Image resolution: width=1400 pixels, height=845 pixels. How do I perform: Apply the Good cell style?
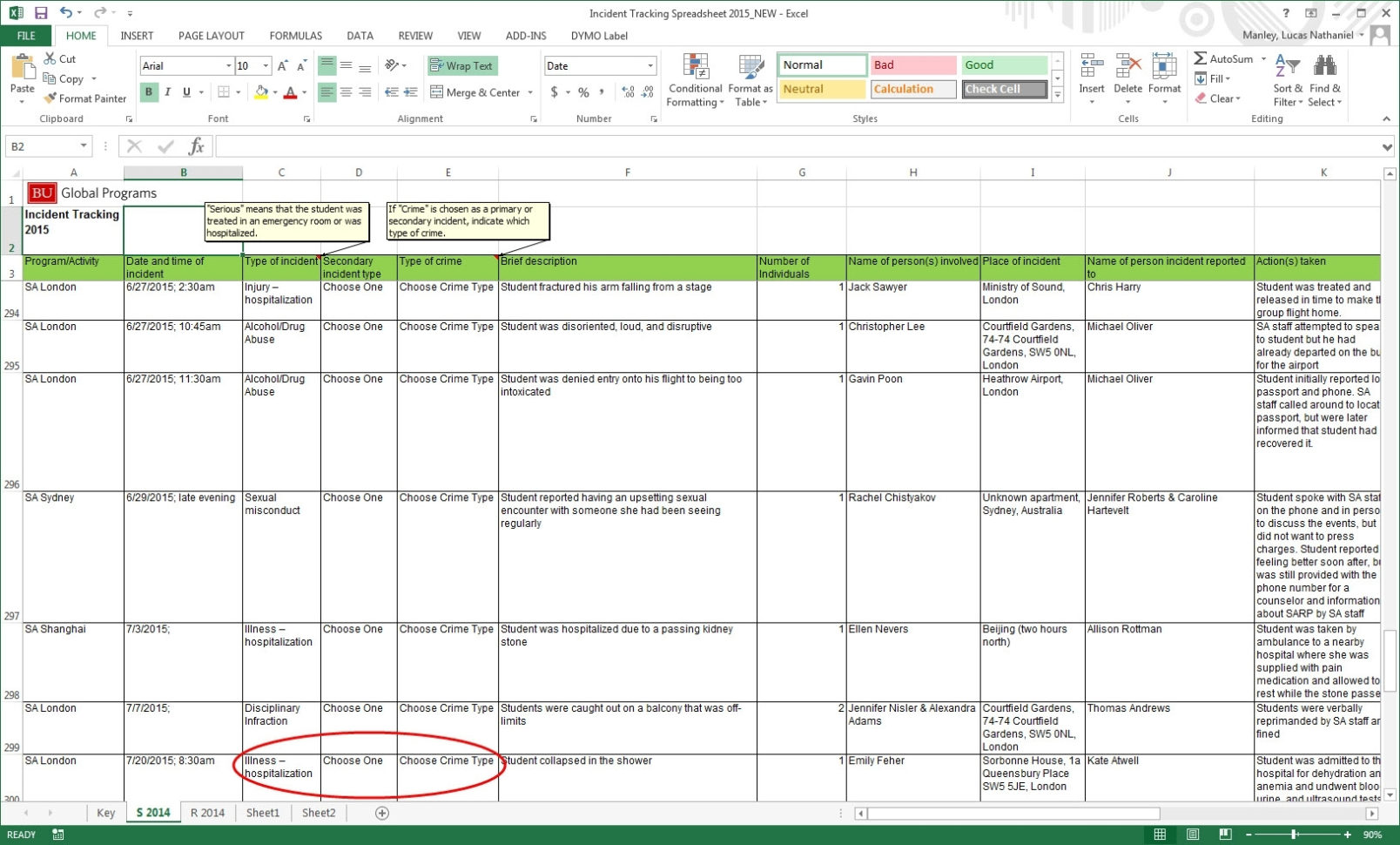[x=1003, y=64]
